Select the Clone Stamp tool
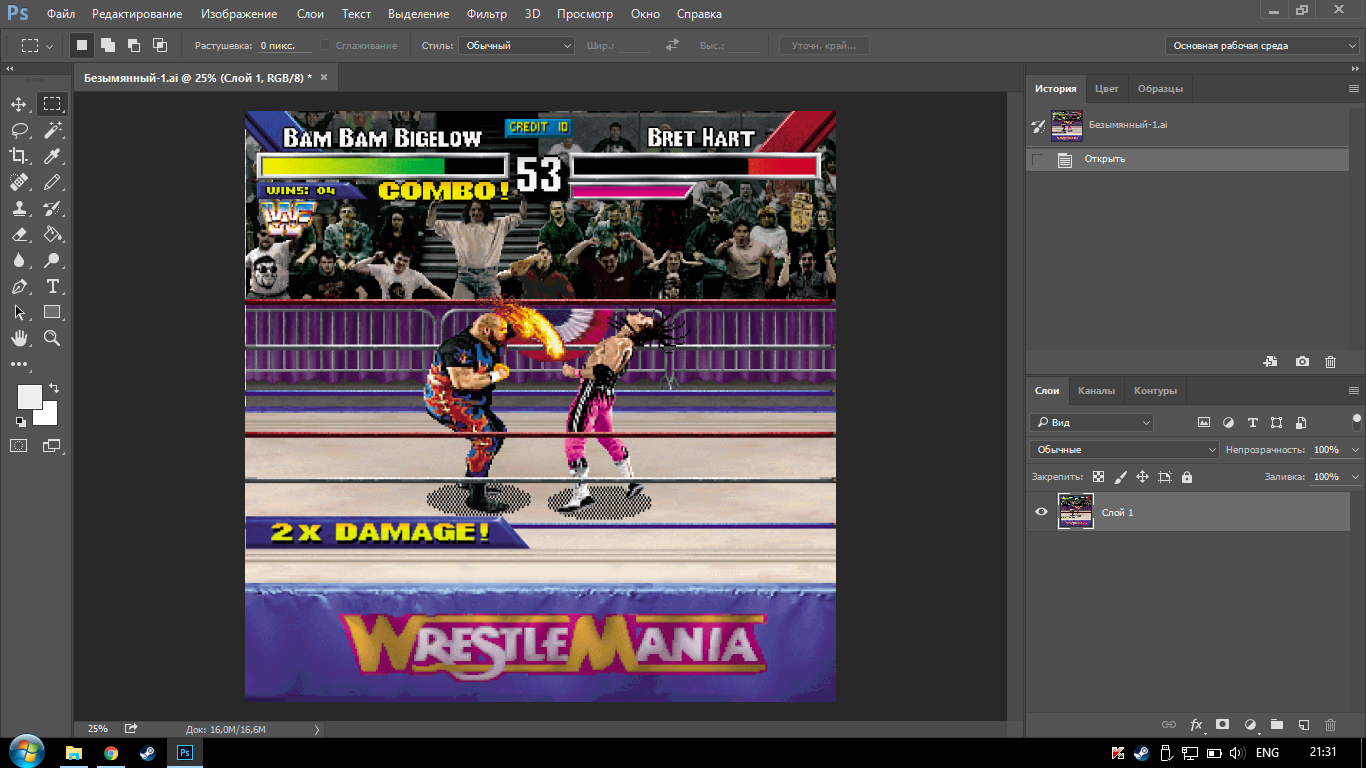The image size is (1366, 768). [x=19, y=208]
